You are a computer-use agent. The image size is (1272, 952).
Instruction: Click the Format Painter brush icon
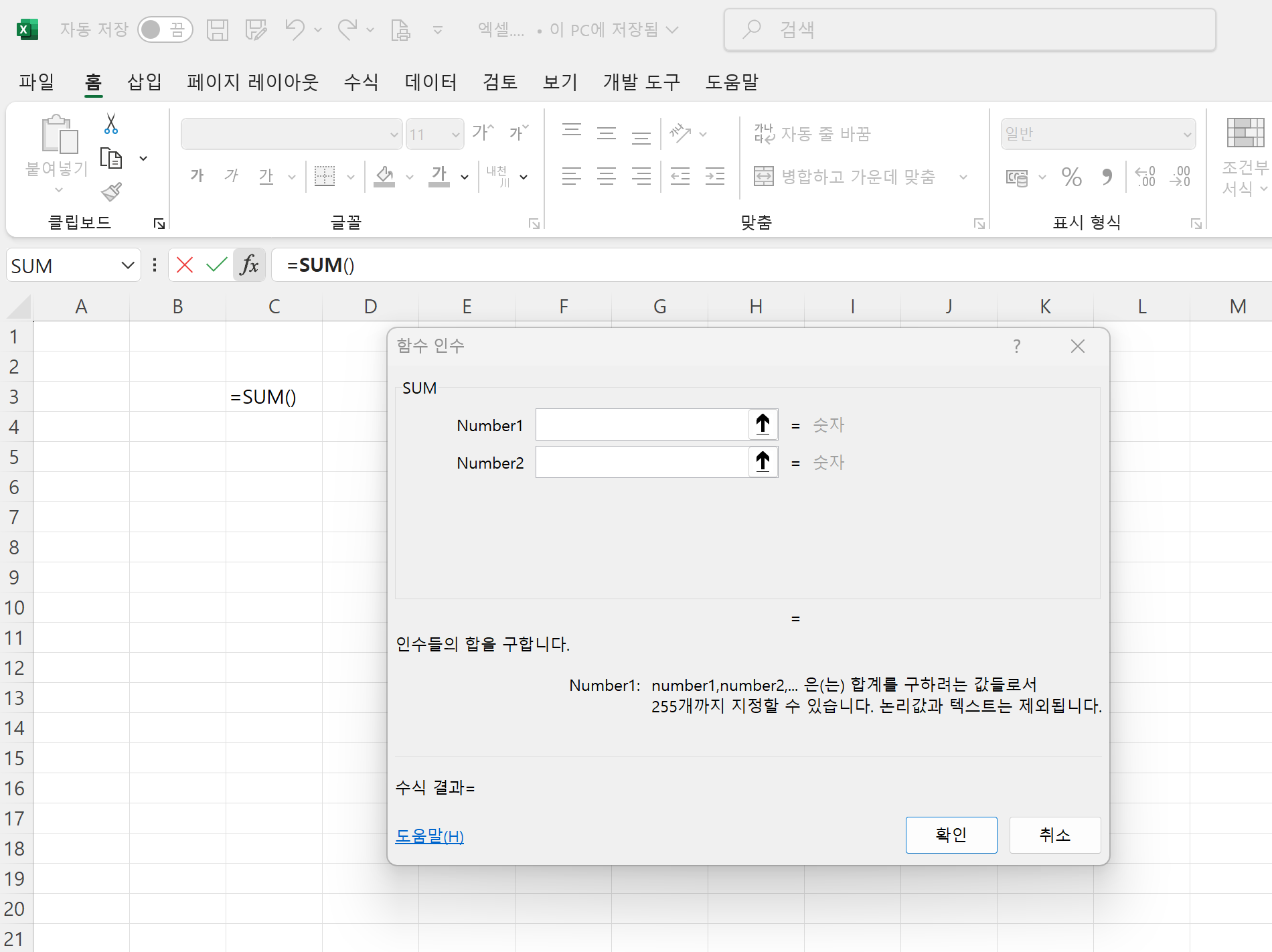click(x=111, y=192)
